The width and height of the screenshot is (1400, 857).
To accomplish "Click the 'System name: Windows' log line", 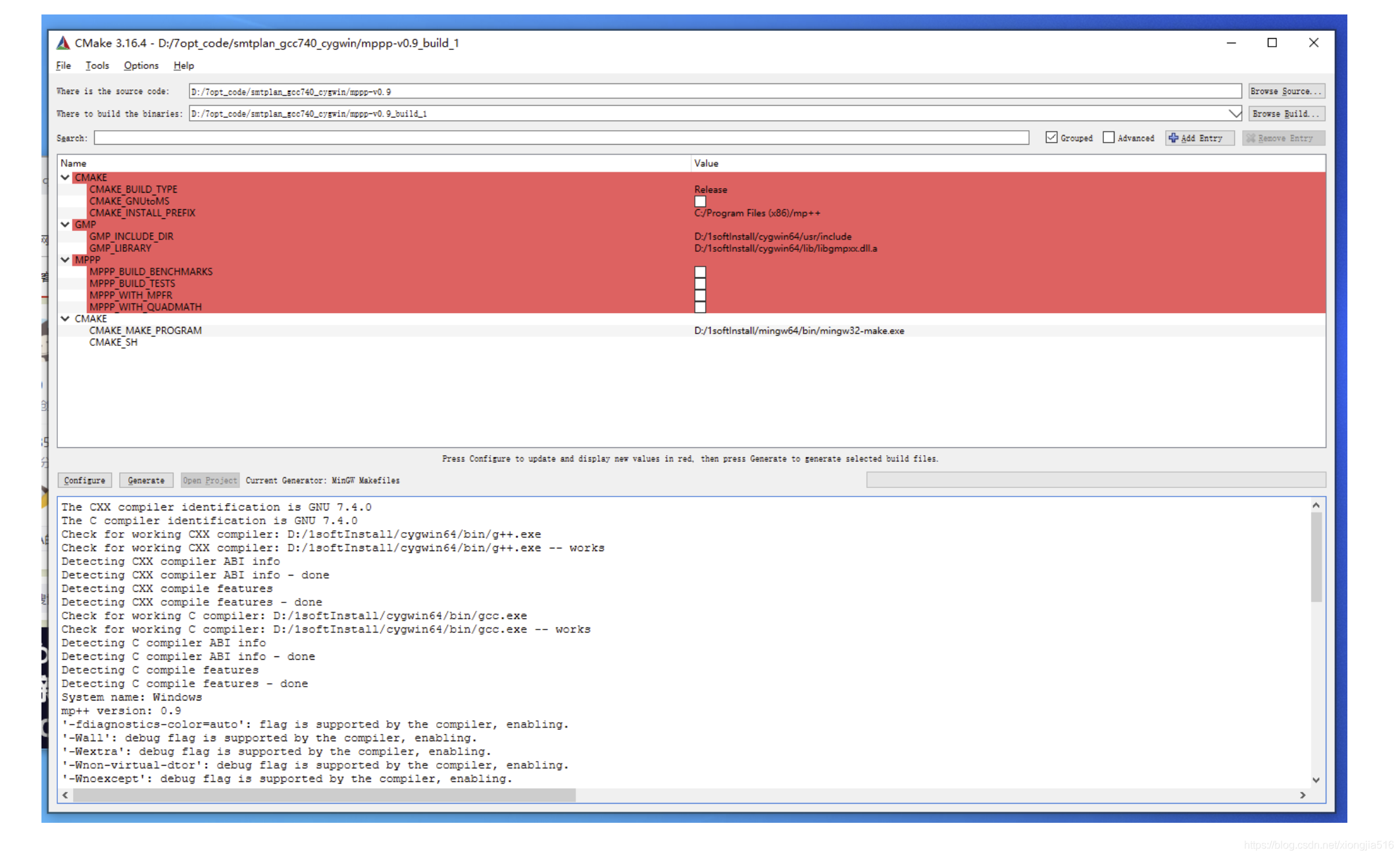I will (x=132, y=697).
